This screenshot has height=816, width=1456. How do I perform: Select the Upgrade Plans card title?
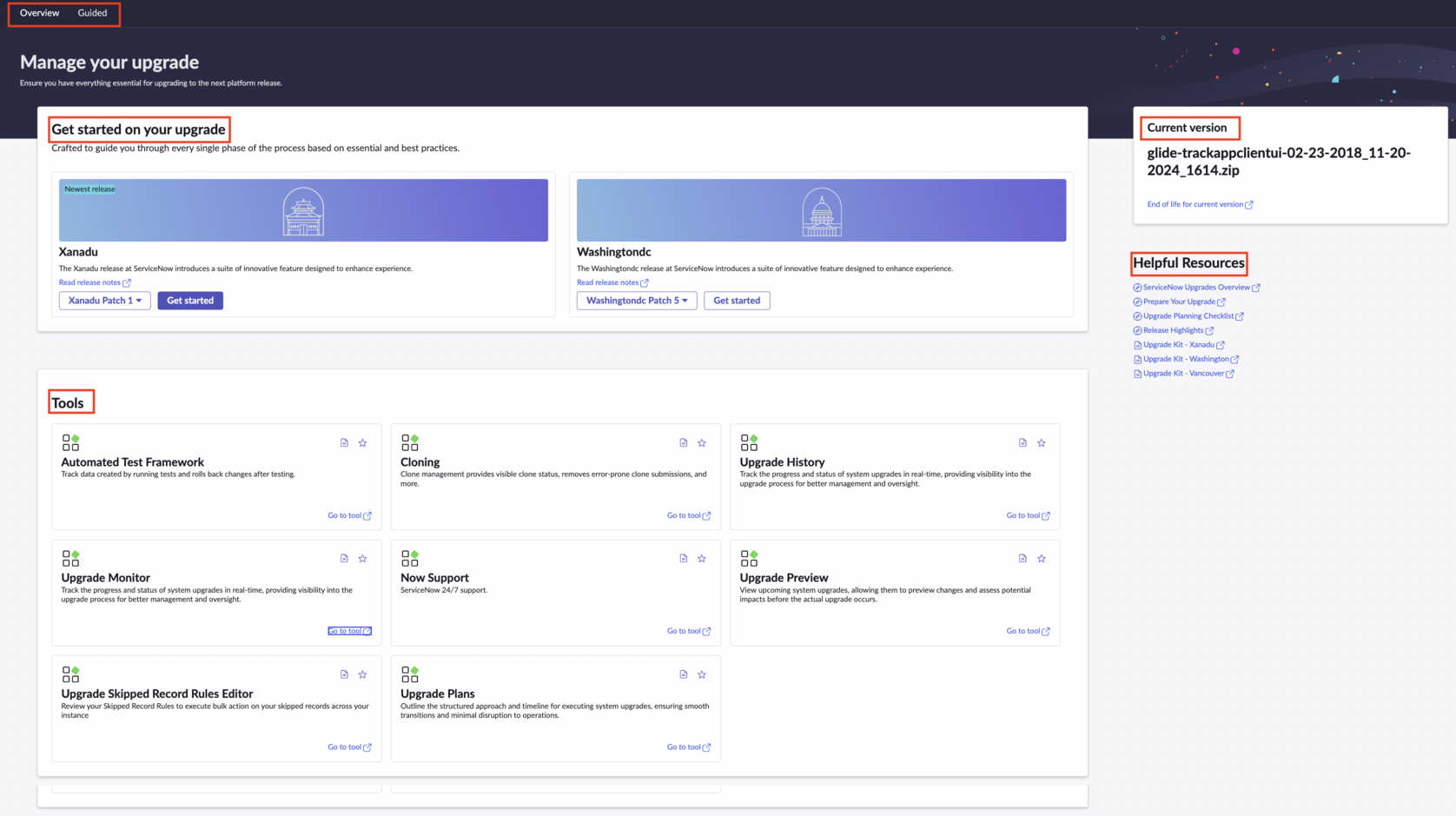(438, 693)
